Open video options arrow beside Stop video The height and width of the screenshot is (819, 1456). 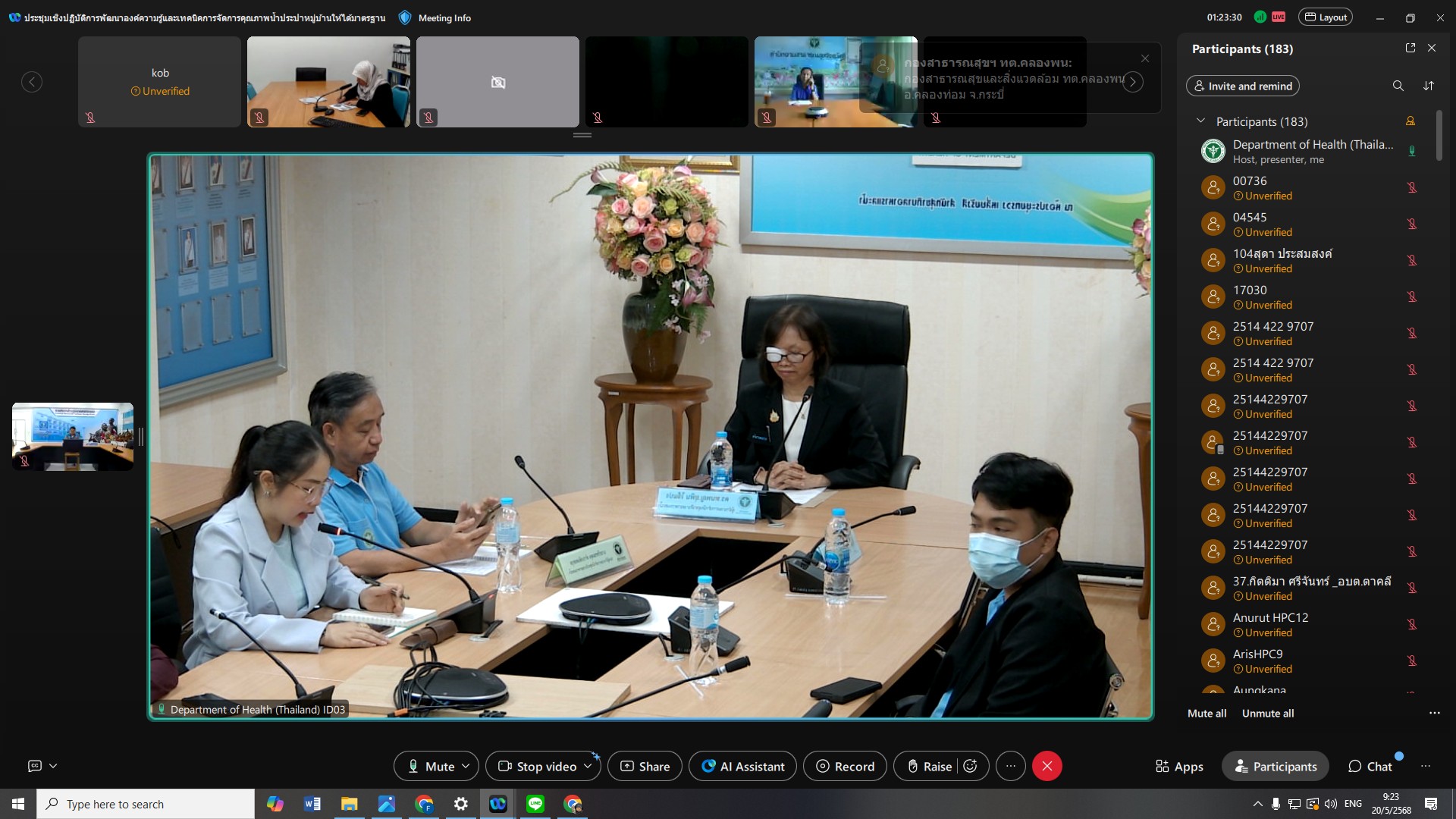pyautogui.click(x=588, y=766)
